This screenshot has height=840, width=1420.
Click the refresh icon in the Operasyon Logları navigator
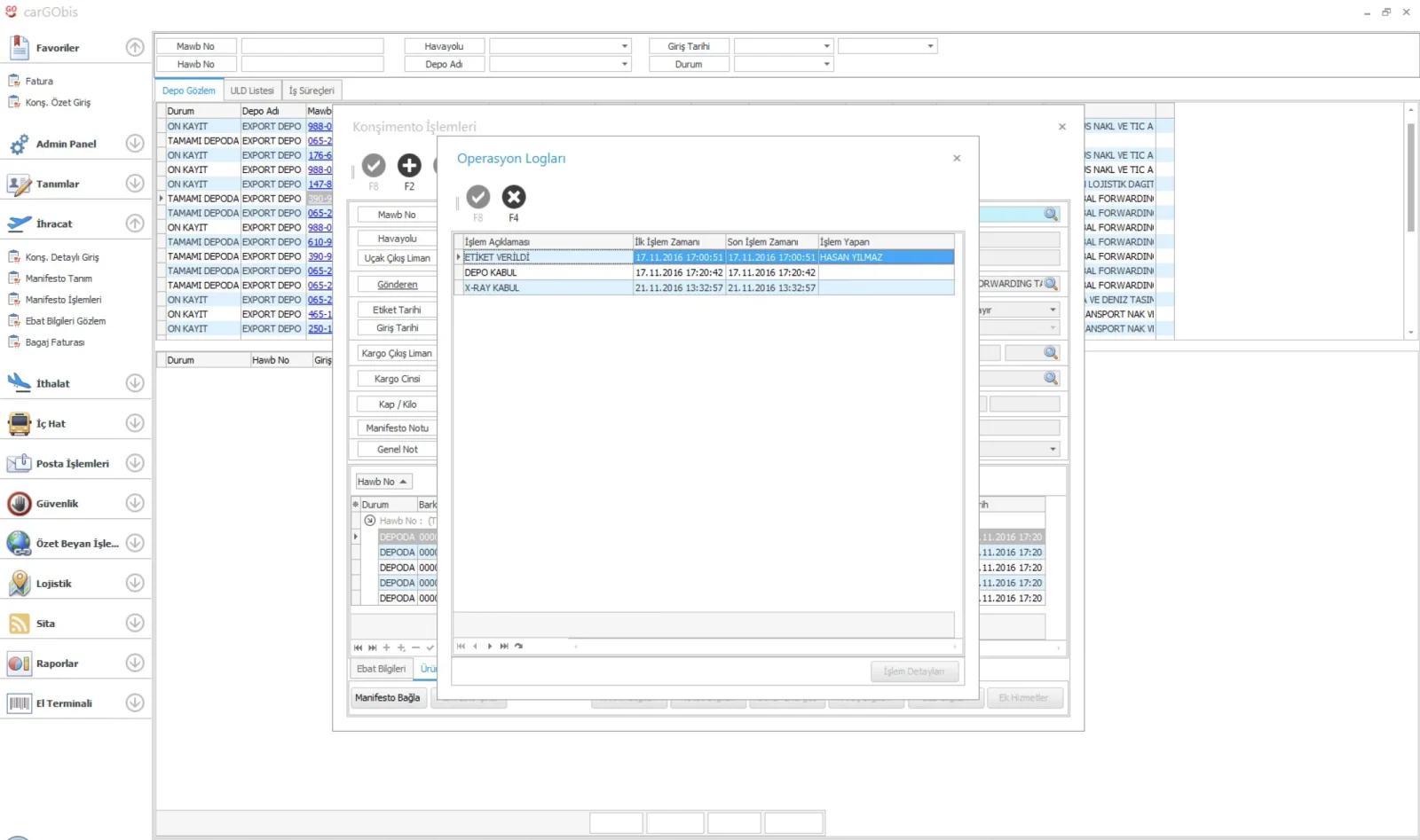tap(518, 647)
